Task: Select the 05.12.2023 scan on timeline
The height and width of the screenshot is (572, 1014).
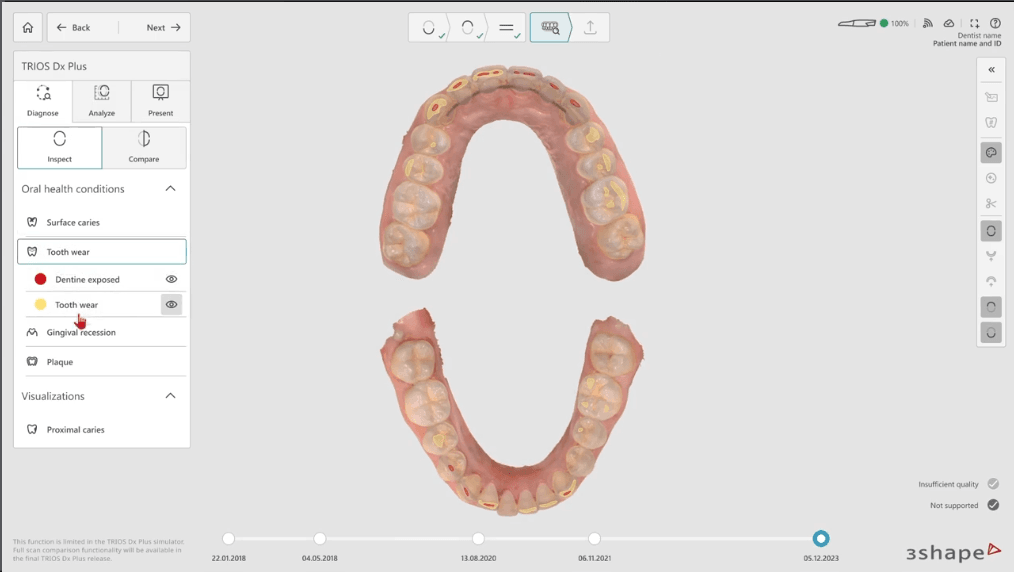Action: [821, 538]
